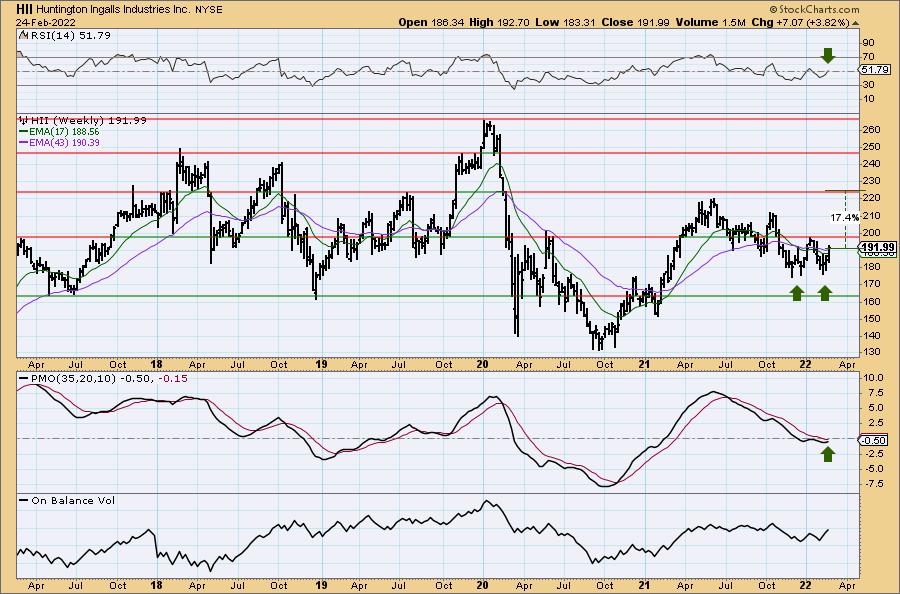Click the 10.0 tick on the PMO axis

click(872, 378)
